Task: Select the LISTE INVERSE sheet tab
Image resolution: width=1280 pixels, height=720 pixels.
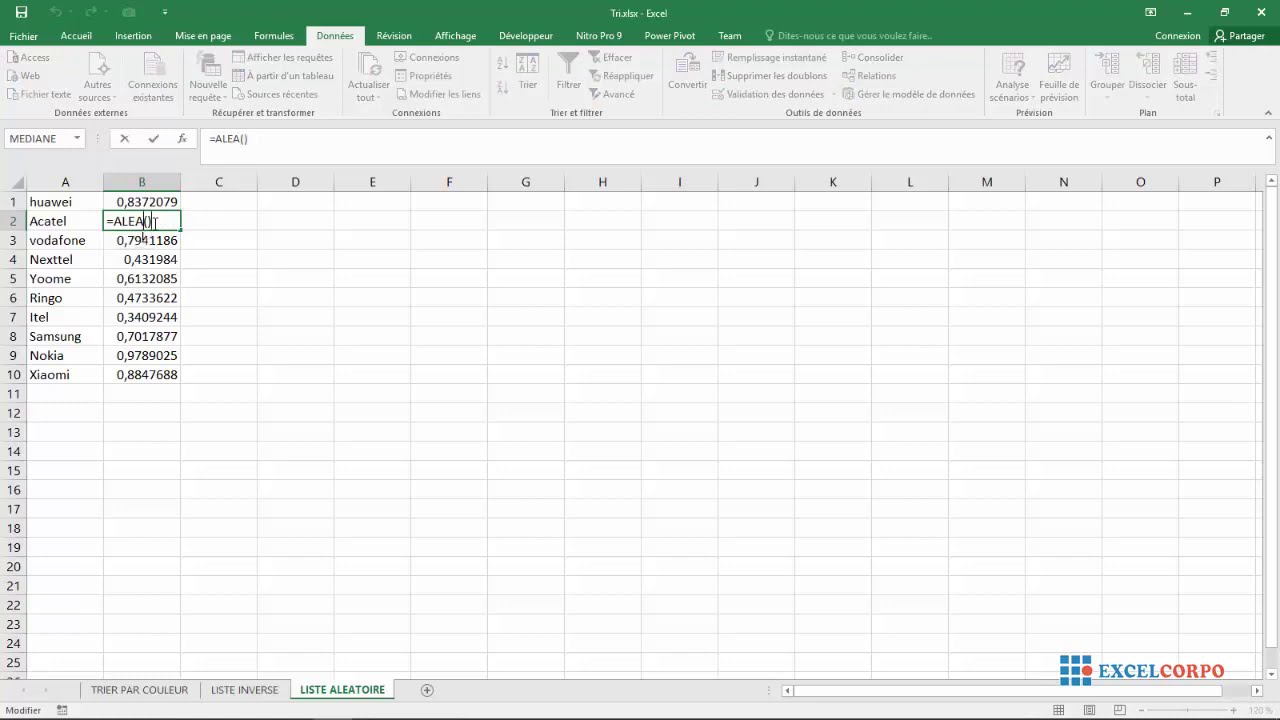Action: tap(244, 689)
